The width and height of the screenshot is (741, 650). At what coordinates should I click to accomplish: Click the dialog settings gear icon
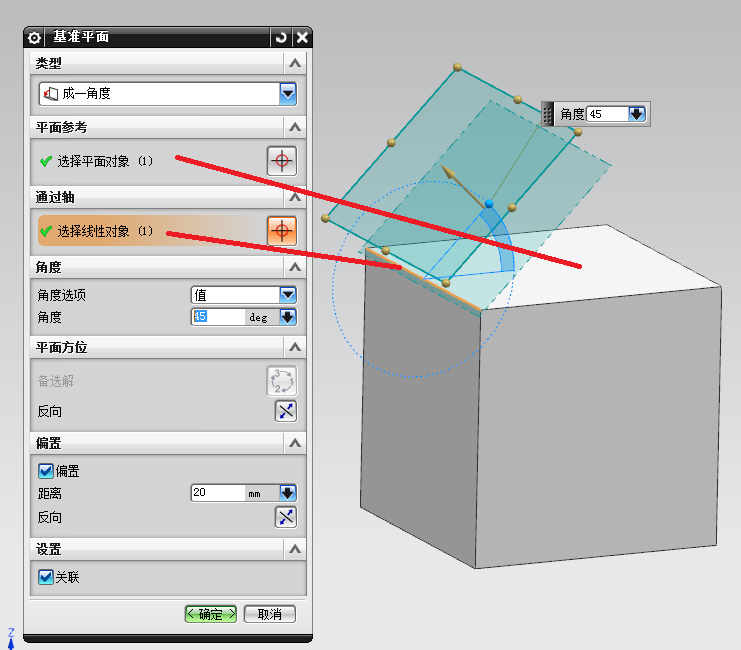34,37
